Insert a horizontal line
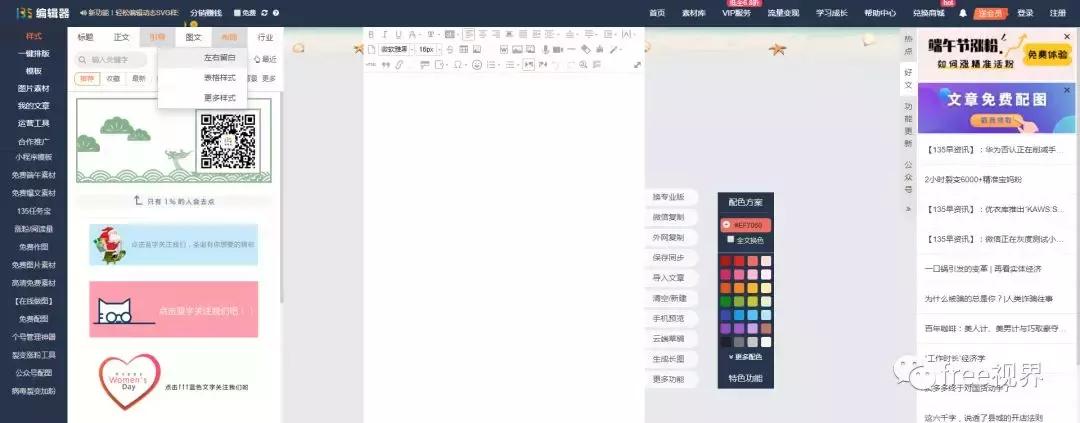Image resolution: width=1080 pixels, height=423 pixels. (572, 49)
